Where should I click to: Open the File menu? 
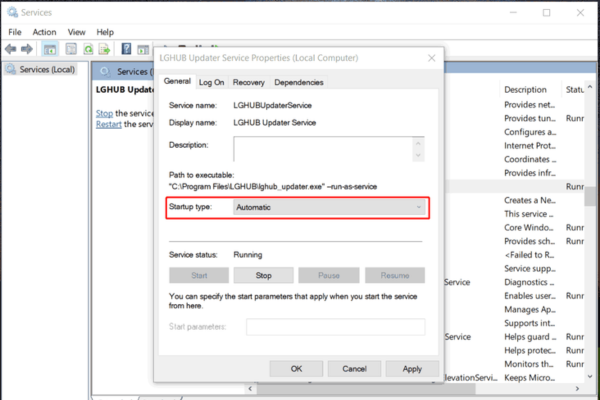click(x=15, y=32)
